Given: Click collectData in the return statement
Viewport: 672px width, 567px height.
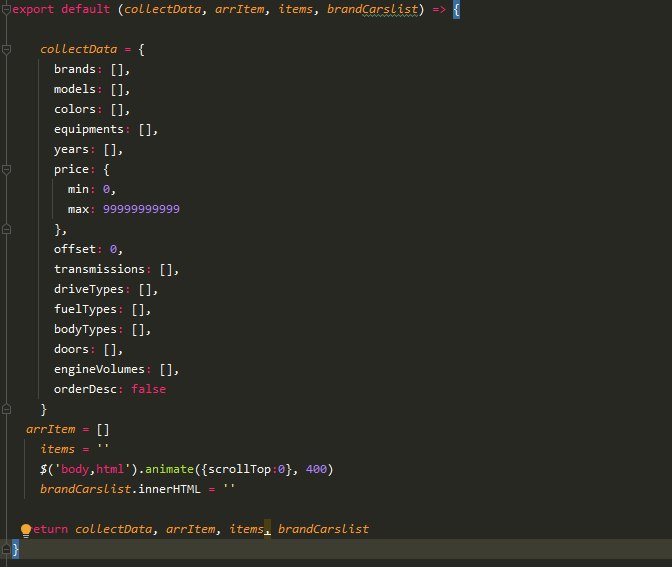Looking at the screenshot, I should point(114,529).
